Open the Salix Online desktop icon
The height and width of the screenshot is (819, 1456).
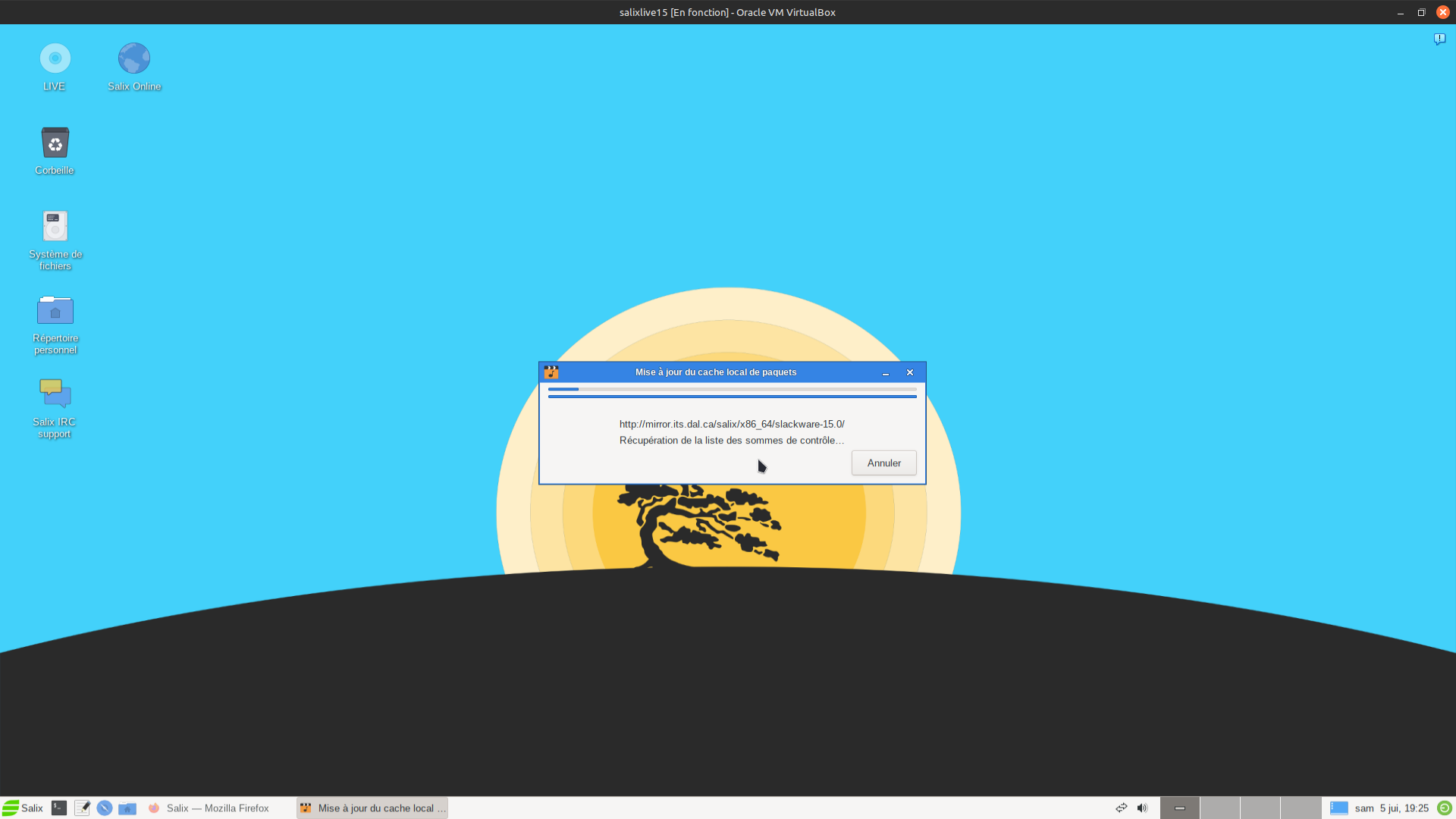[134, 59]
